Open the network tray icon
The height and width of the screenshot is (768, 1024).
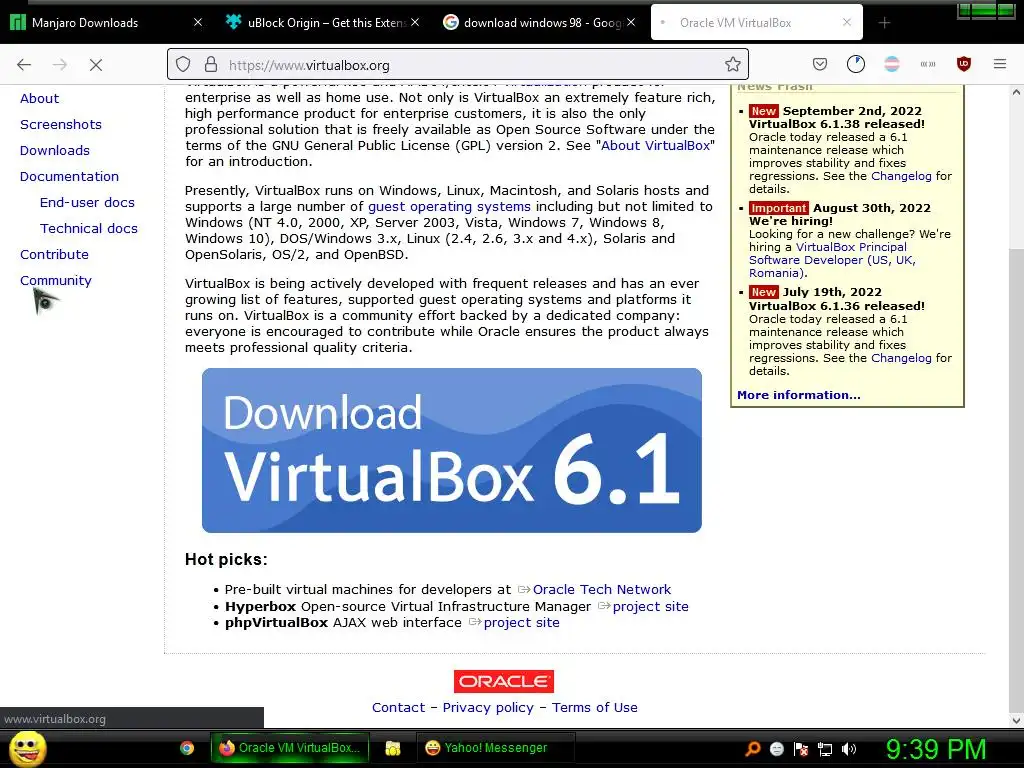pos(825,749)
